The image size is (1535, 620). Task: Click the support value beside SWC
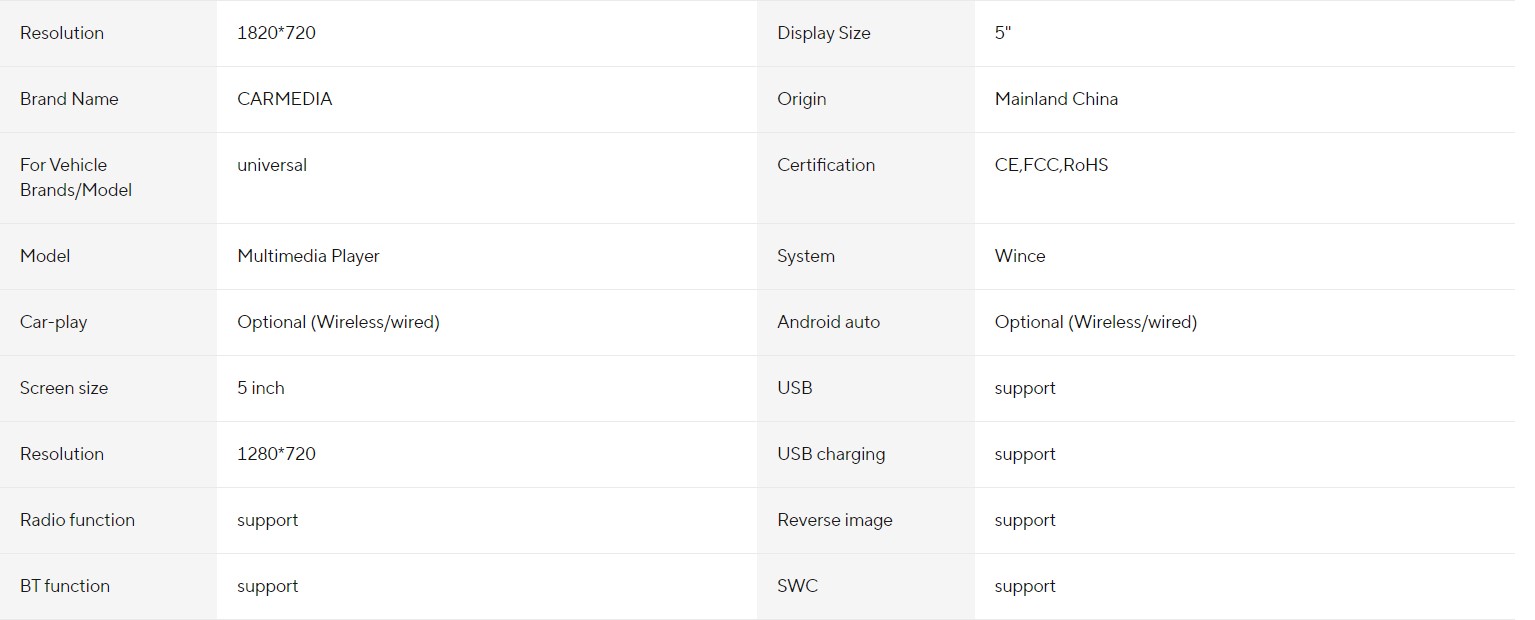(x=1025, y=587)
